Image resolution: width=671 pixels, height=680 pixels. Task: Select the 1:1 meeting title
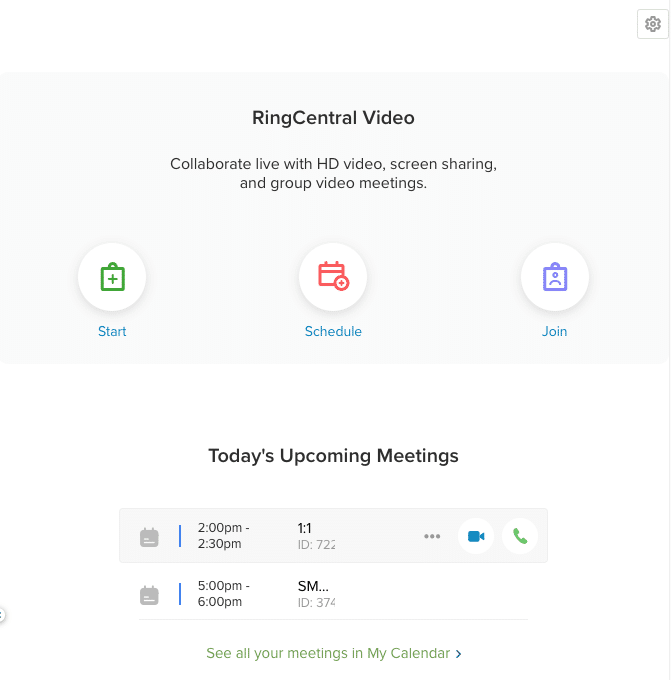coord(305,528)
